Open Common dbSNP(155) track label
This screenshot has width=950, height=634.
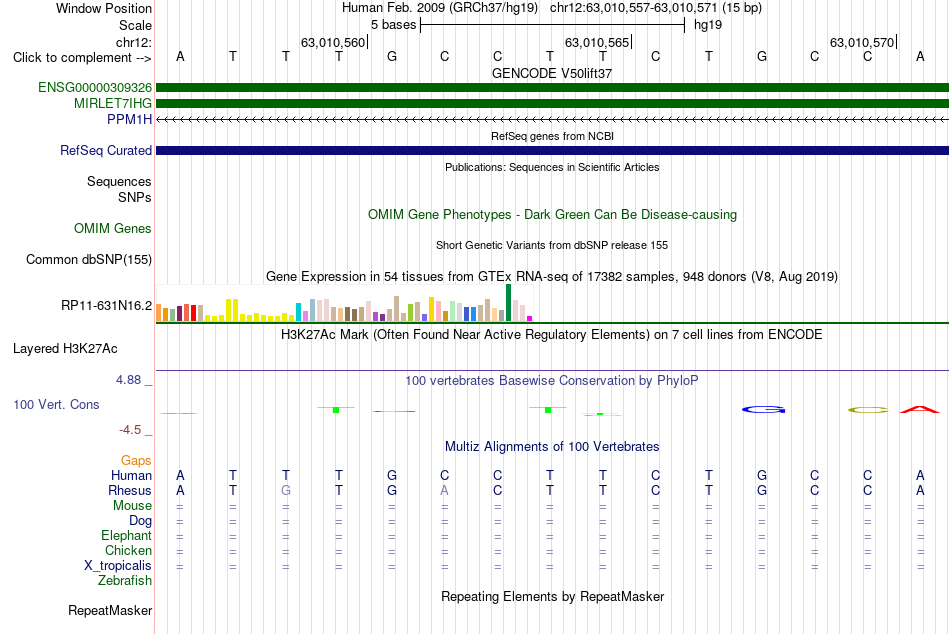[x=88, y=259]
